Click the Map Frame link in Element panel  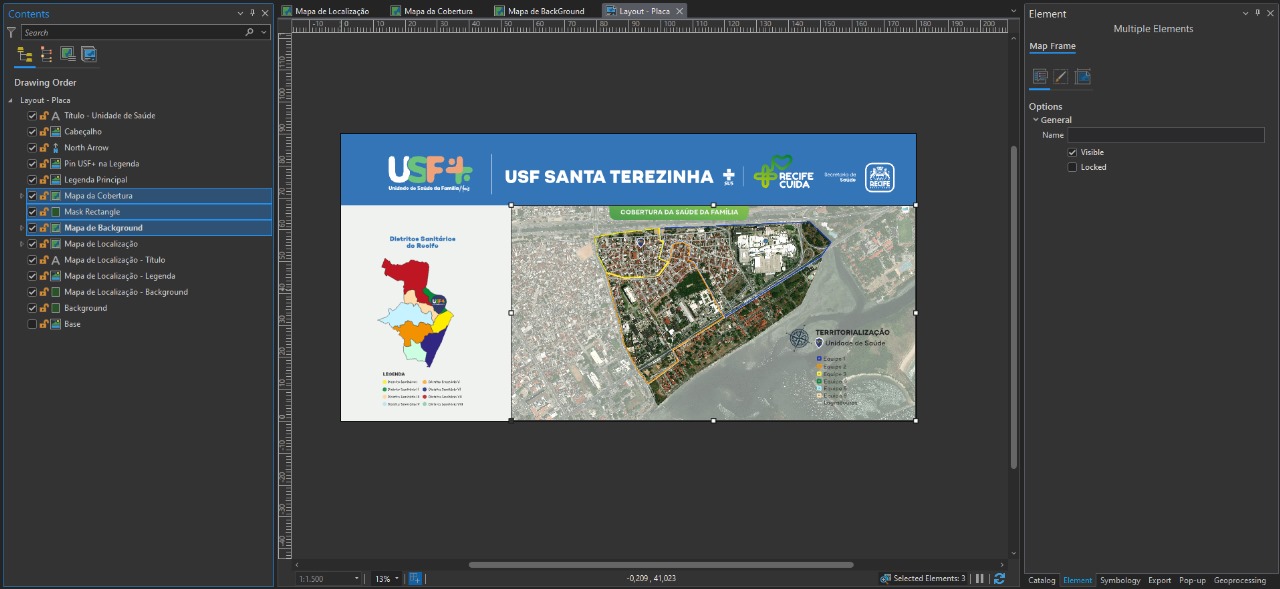(1051, 46)
